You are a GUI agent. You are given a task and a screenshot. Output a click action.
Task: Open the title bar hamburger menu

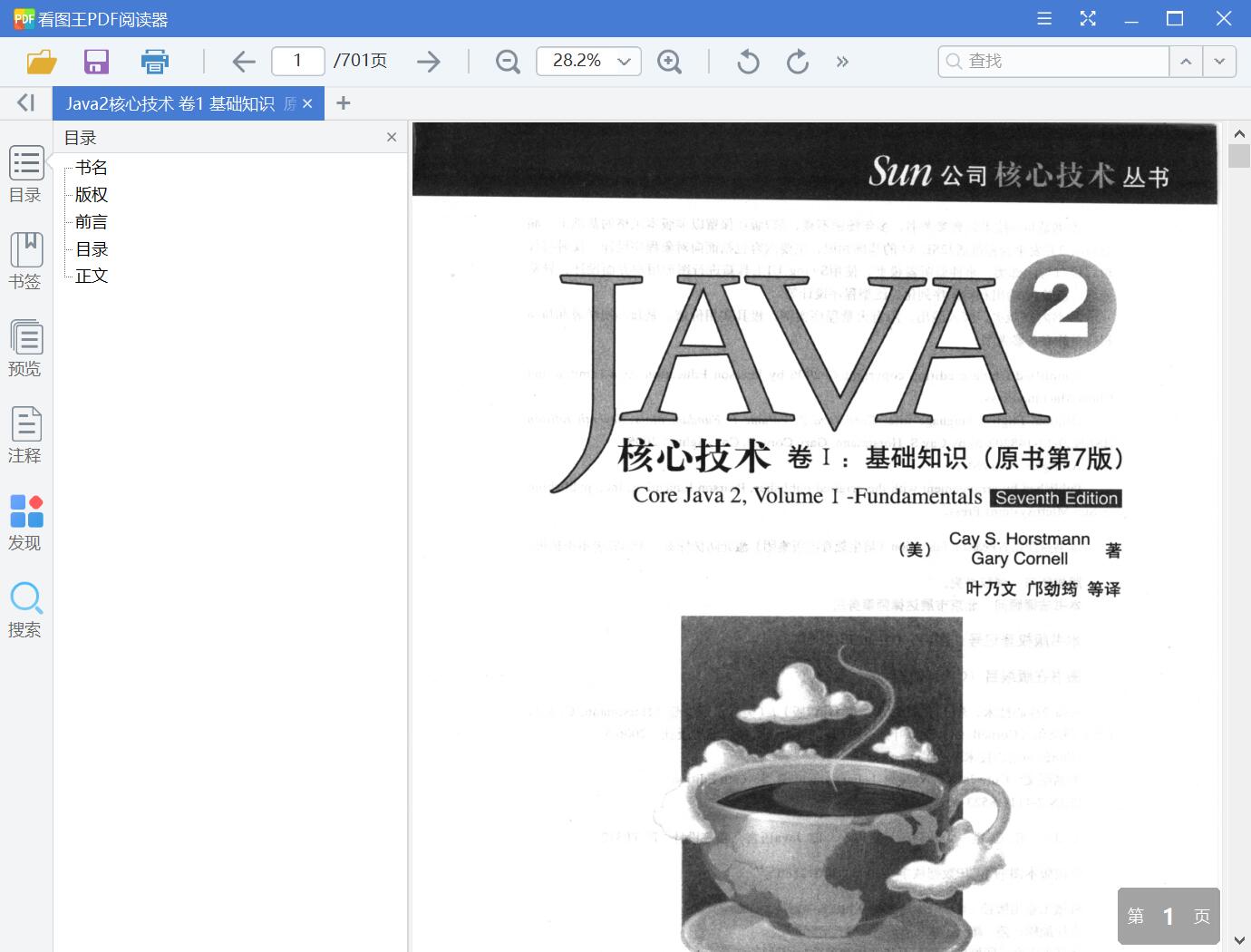point(1044,18)
